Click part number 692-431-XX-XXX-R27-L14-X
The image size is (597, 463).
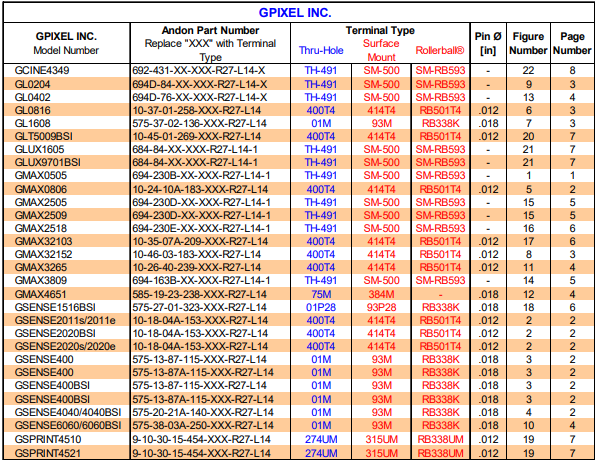click(x=200, y=70)
